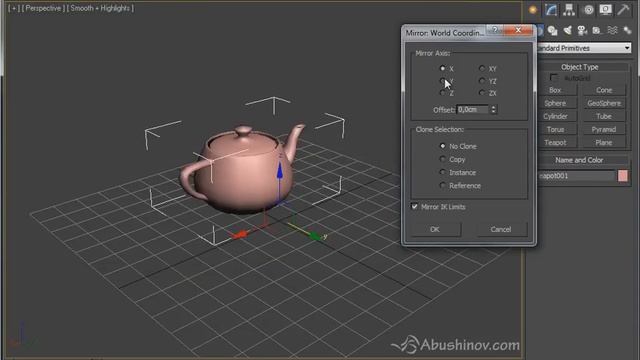Click the red X axis gizmo handle
The width and height of the screenshot is (640, 360).
click(x=240, y=235)
